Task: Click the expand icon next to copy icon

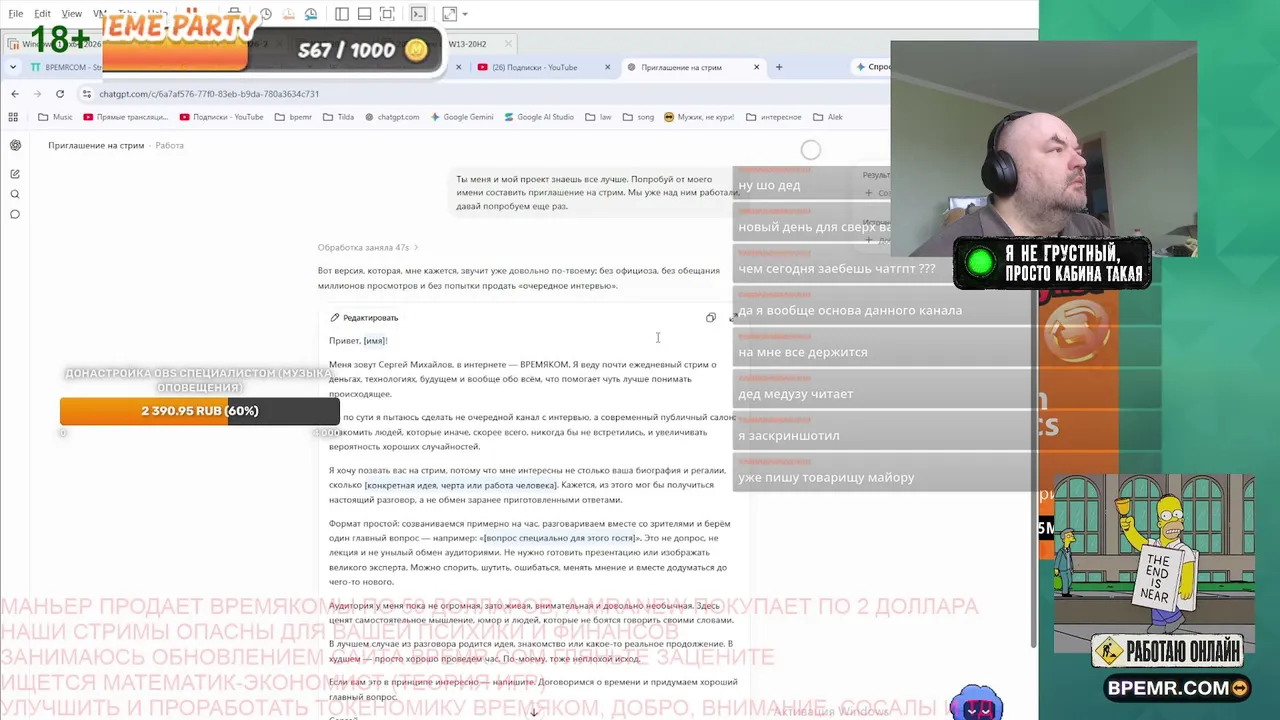Action: click(x=733, y=318)
